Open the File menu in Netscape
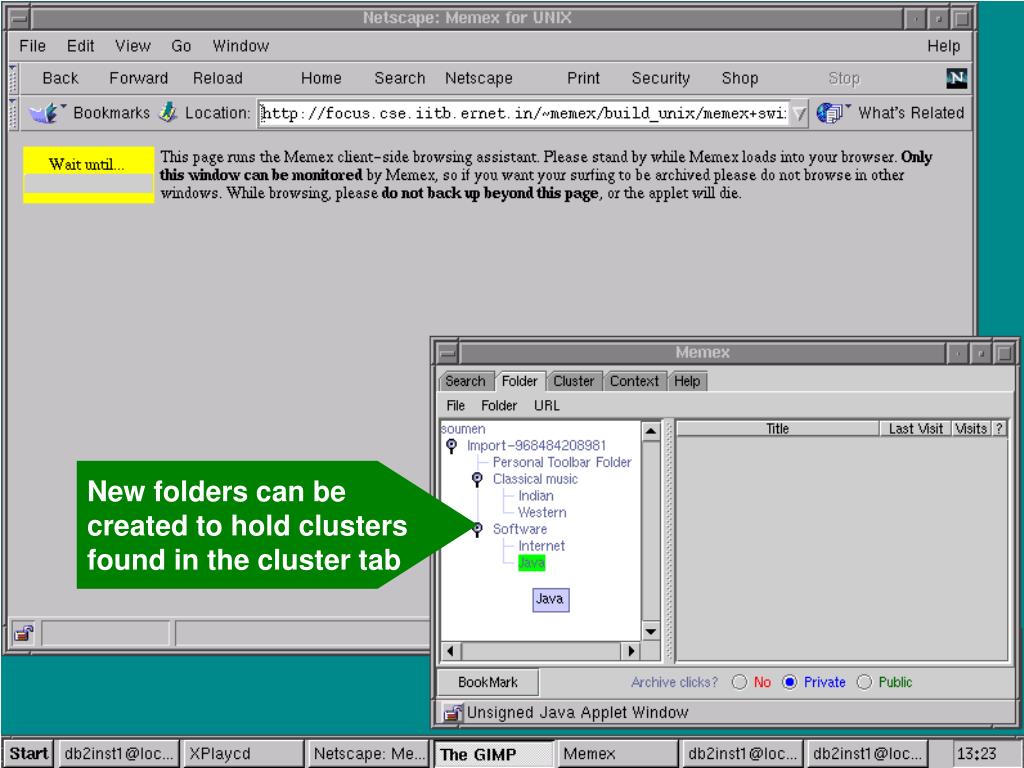Viewport: 1024px width, 768px height. (x=32, y=46)
